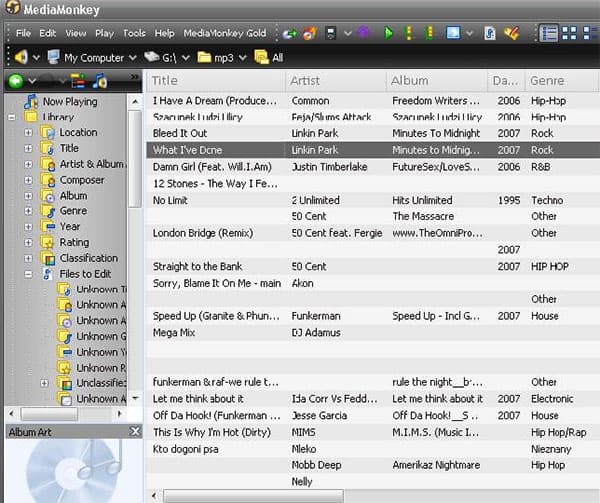Select the Composer tree item

(82, 180)
